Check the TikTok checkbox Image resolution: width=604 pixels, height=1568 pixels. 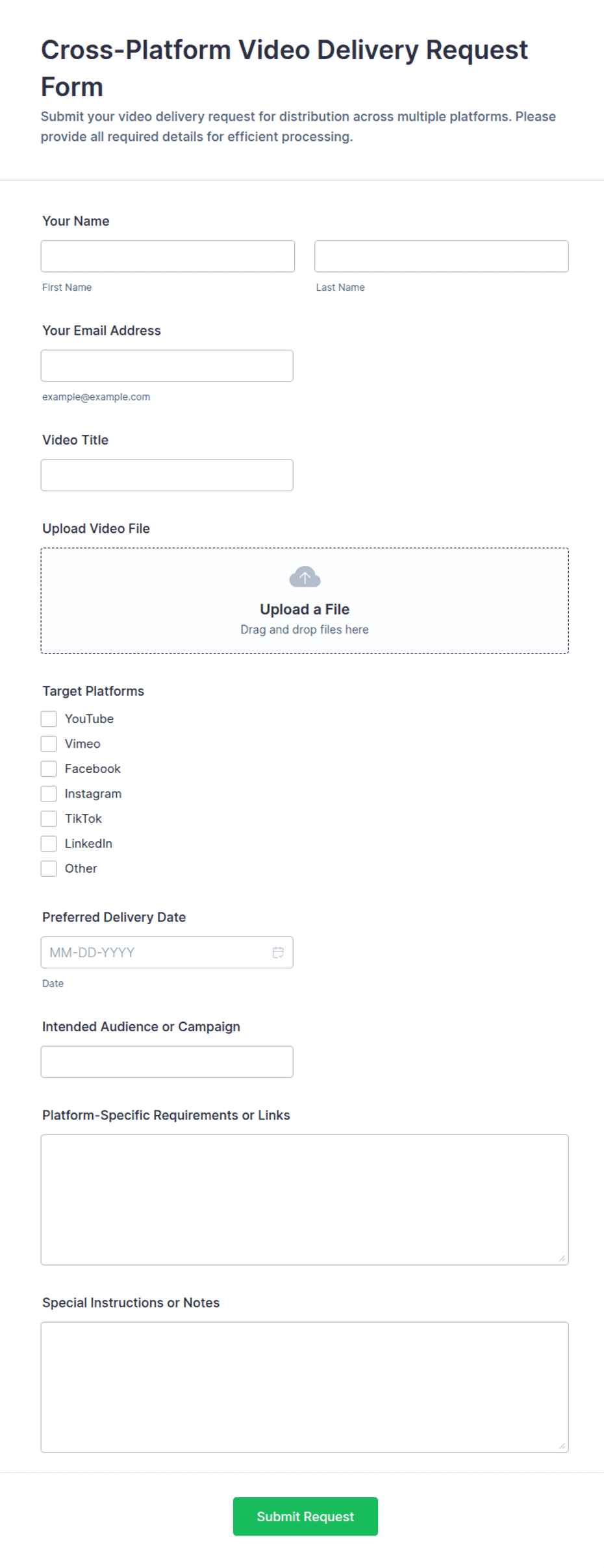(49, 818)
